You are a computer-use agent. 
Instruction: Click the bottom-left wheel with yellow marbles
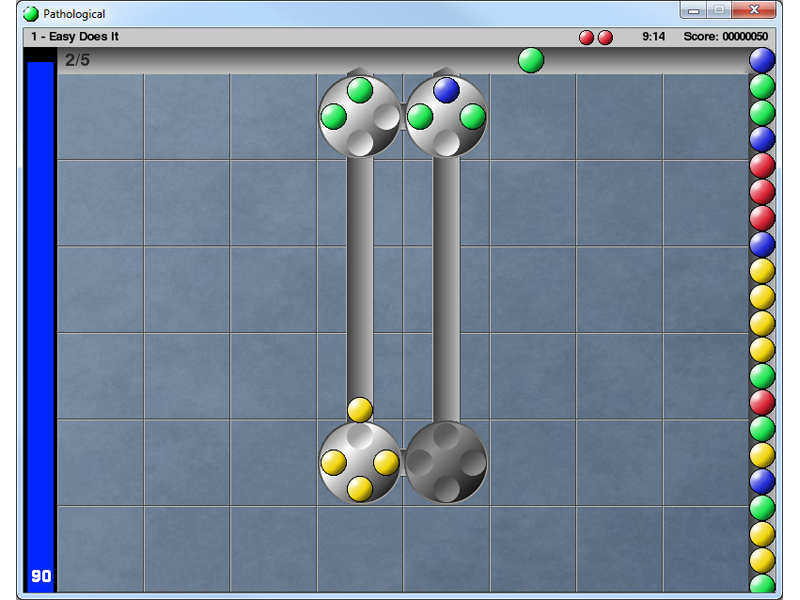coord(360,462)
